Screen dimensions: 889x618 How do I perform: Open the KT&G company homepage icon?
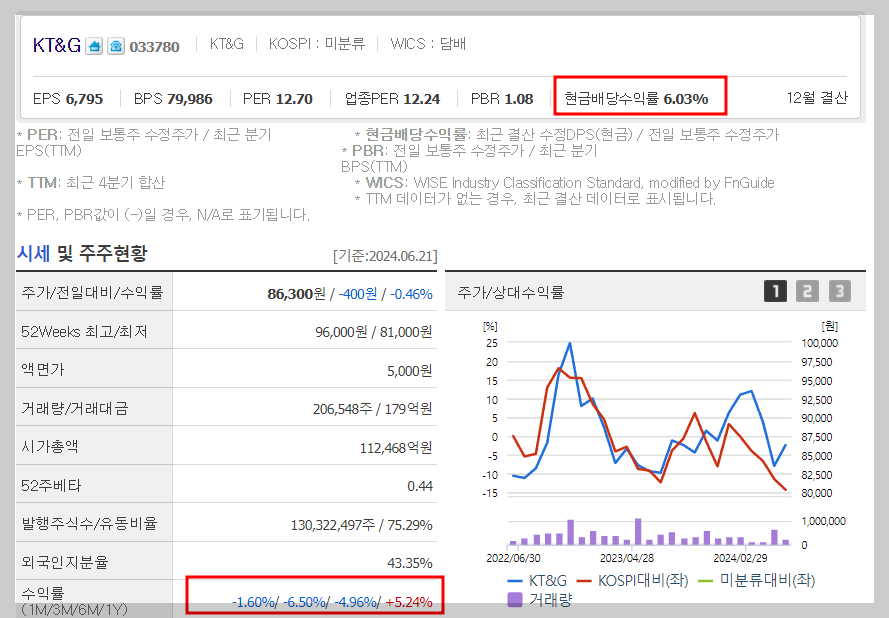coord(94,46)
